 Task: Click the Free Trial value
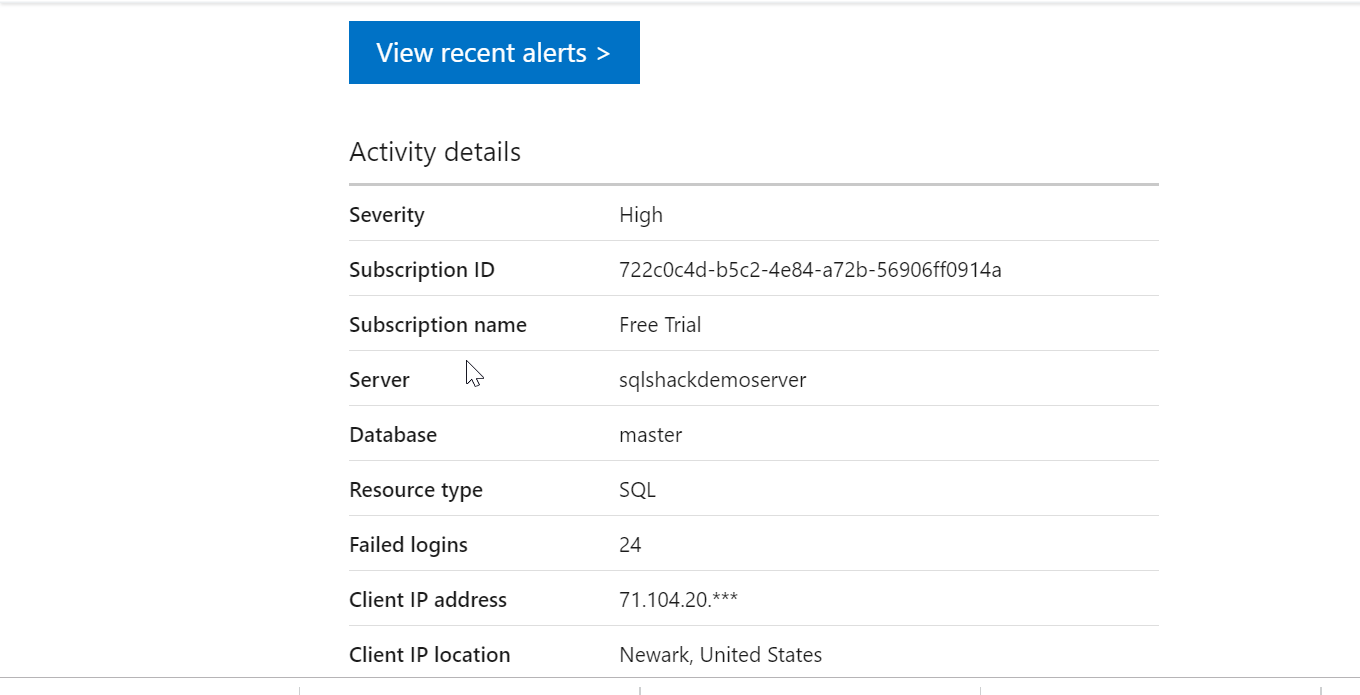coord(660,325)
